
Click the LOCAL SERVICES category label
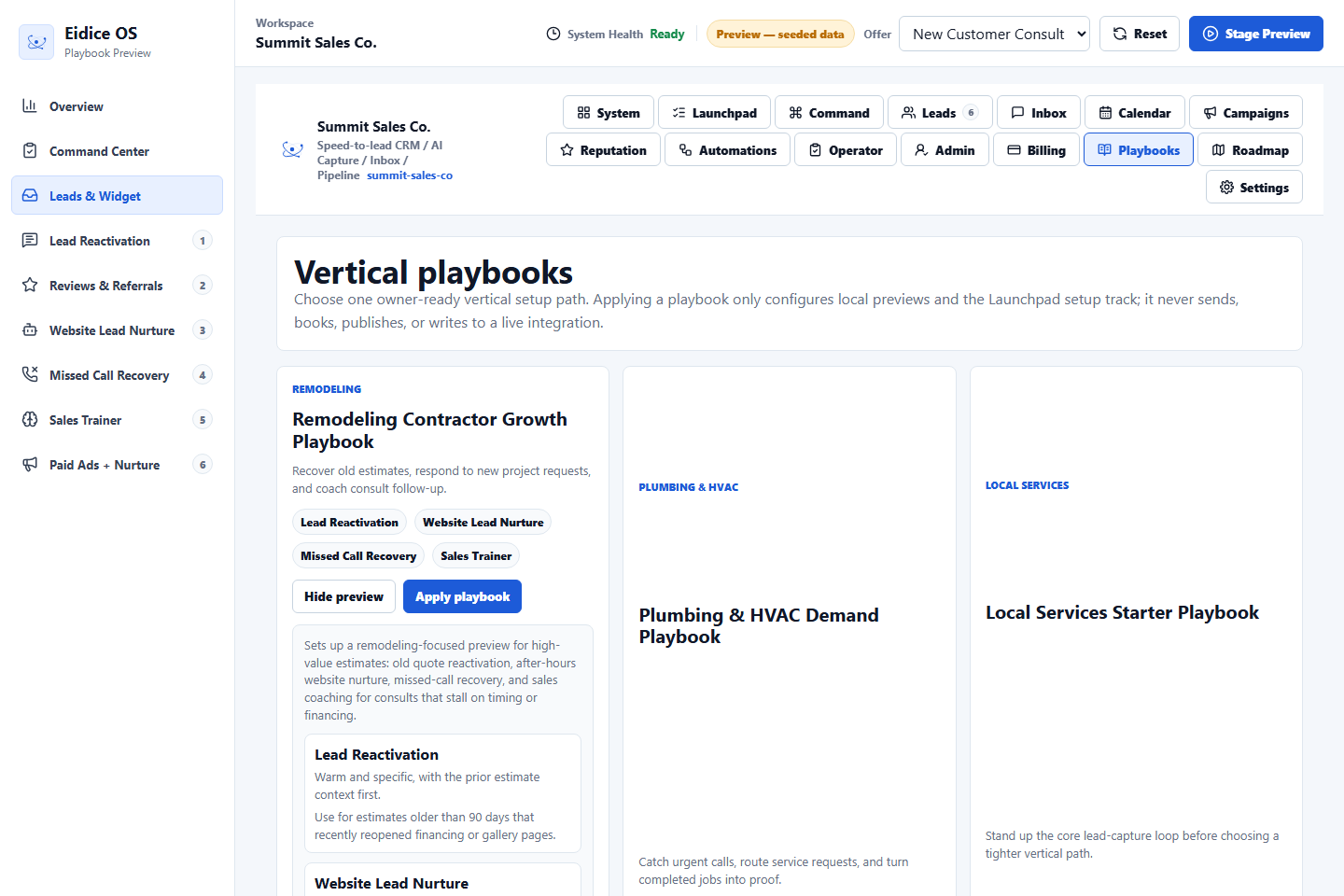(x=1028, y=485)
